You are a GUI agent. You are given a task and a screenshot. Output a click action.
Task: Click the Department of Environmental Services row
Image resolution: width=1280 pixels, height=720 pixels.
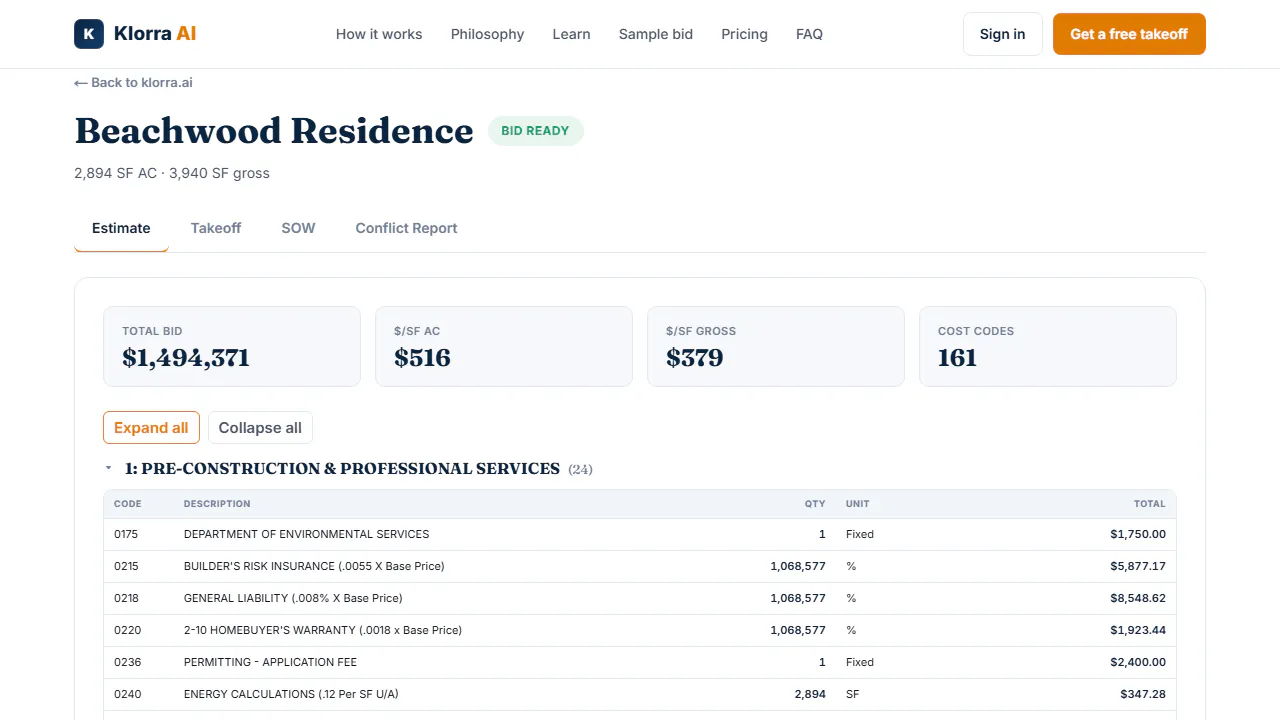tap(640, 534)
